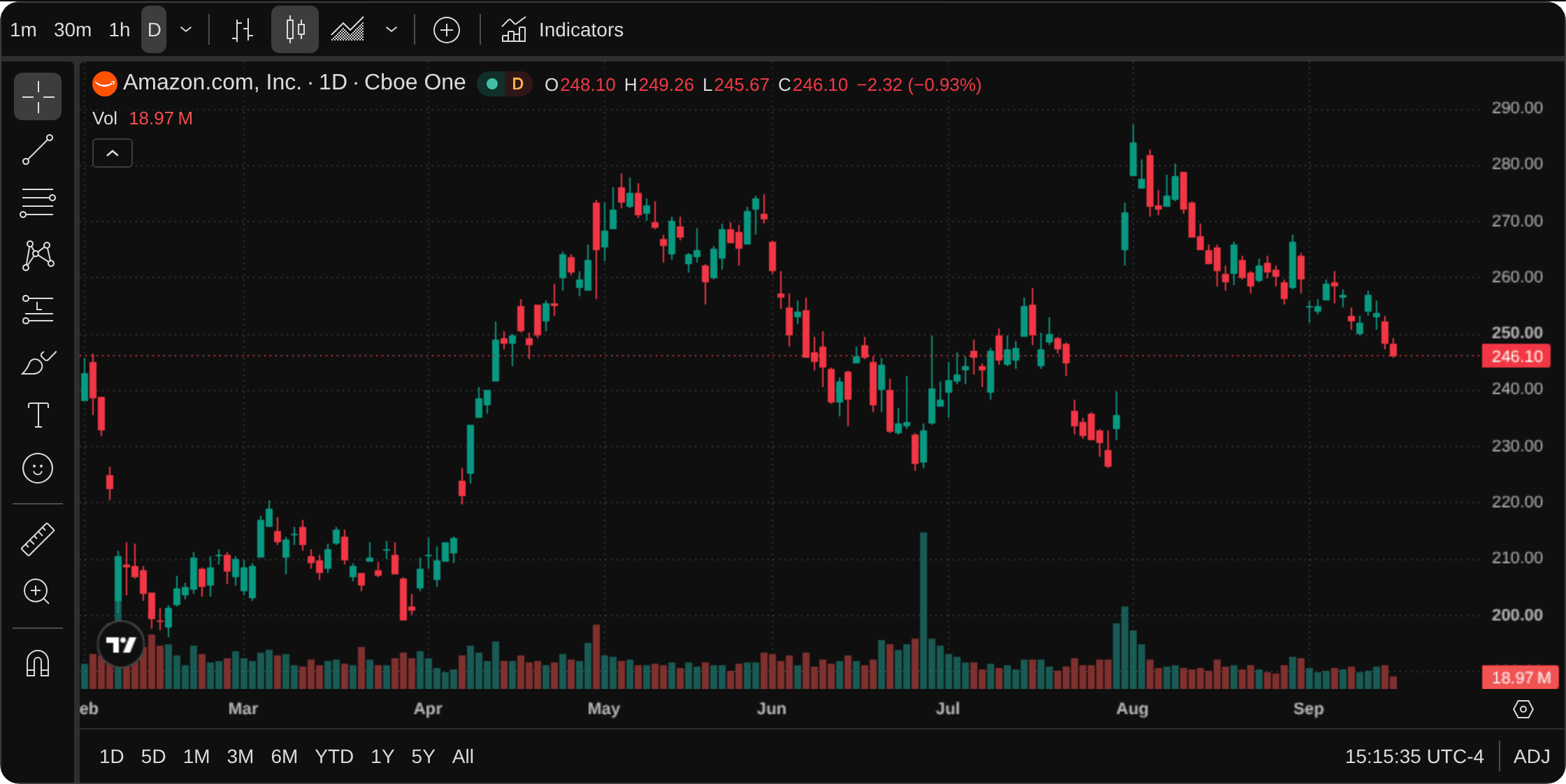Screen dimensions: 1566x784
Task: Click the close value C246.10
Action: click(813, 85)
